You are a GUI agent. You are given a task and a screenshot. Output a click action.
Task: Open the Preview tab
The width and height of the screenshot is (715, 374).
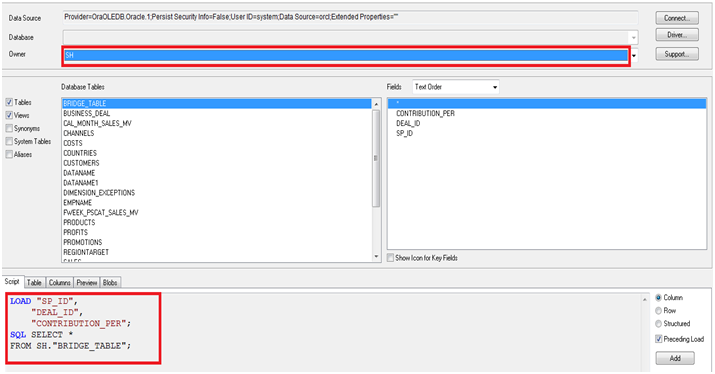pyautogui.click(x=87, y=283)
